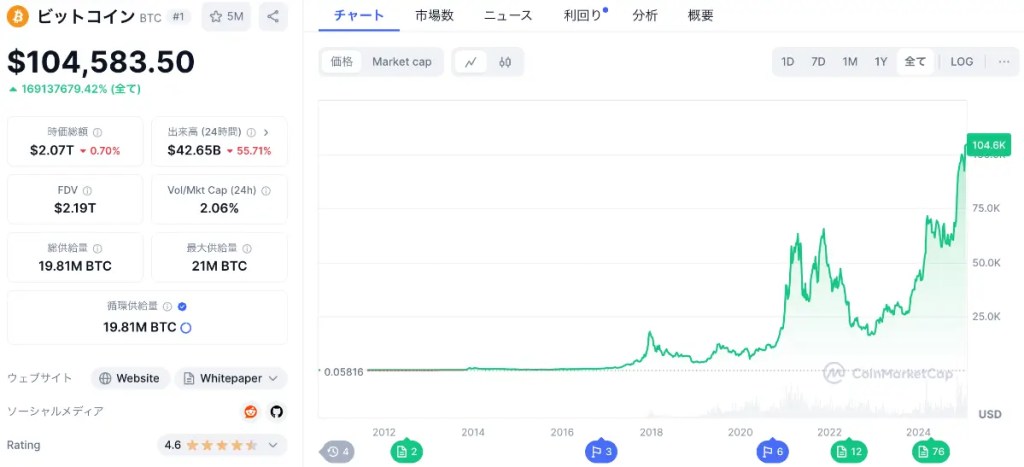The height and width of the screenshot is (467, 1024).
Task: Select the line chart icon
Action: [470, 62]
